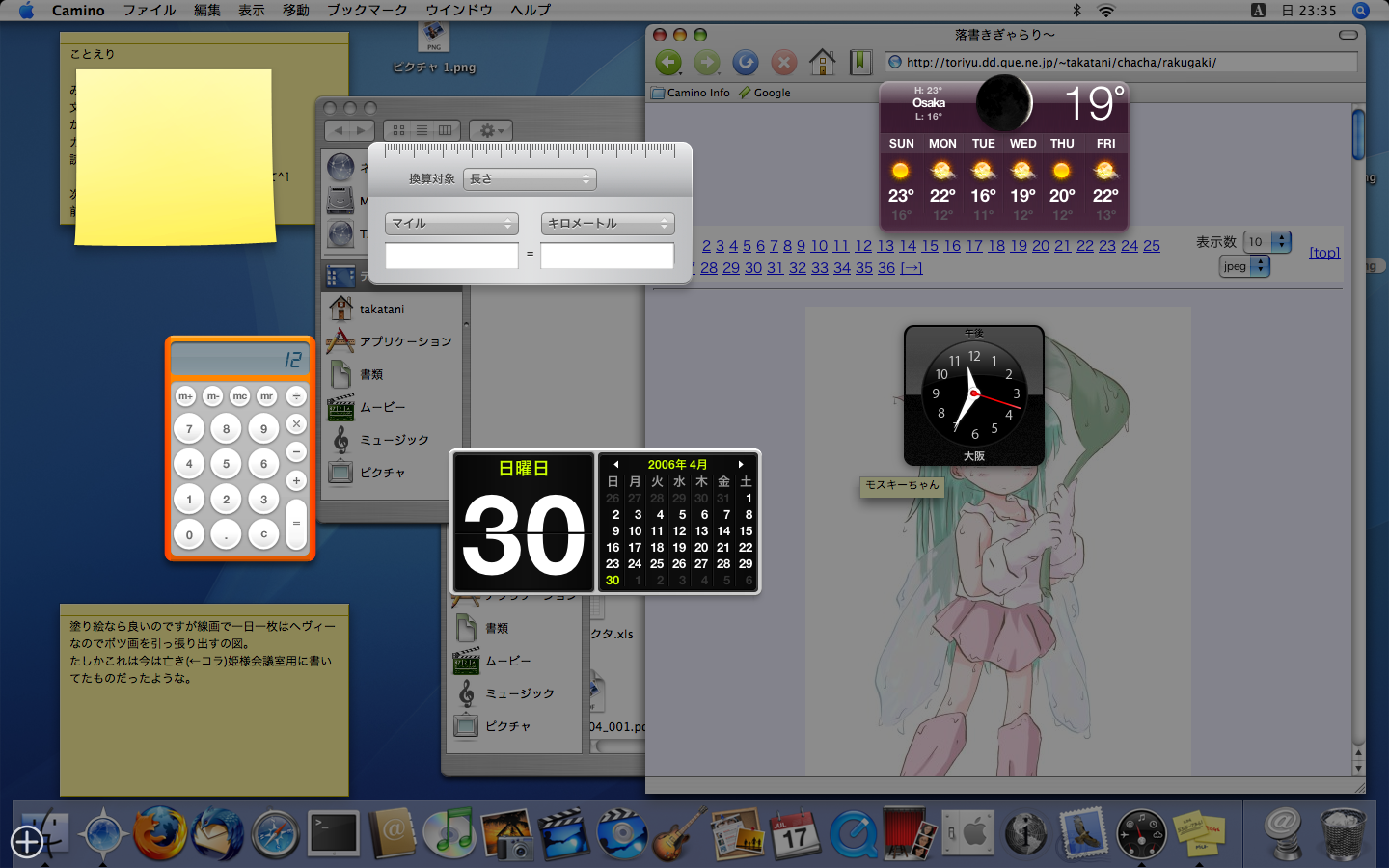
Task: Open iCal calendar icon in Dock
Action: pos(795,833)
